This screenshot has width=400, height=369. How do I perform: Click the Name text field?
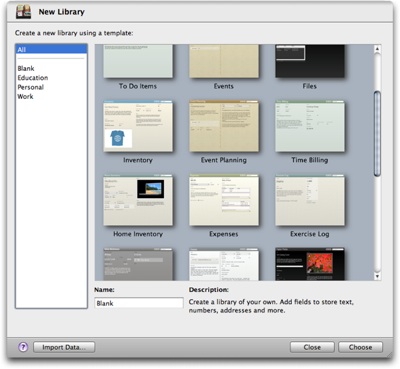[139, 303]
